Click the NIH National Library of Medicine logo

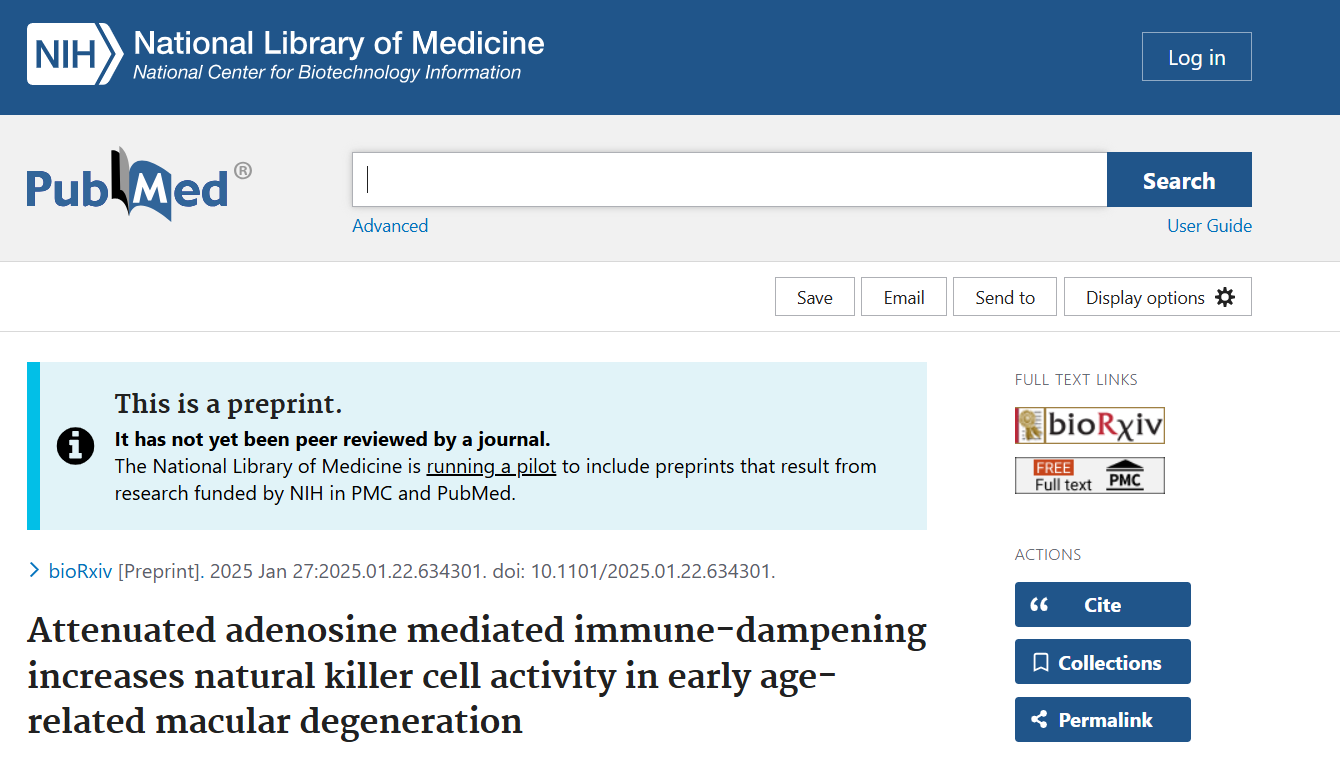click(285, 55)
